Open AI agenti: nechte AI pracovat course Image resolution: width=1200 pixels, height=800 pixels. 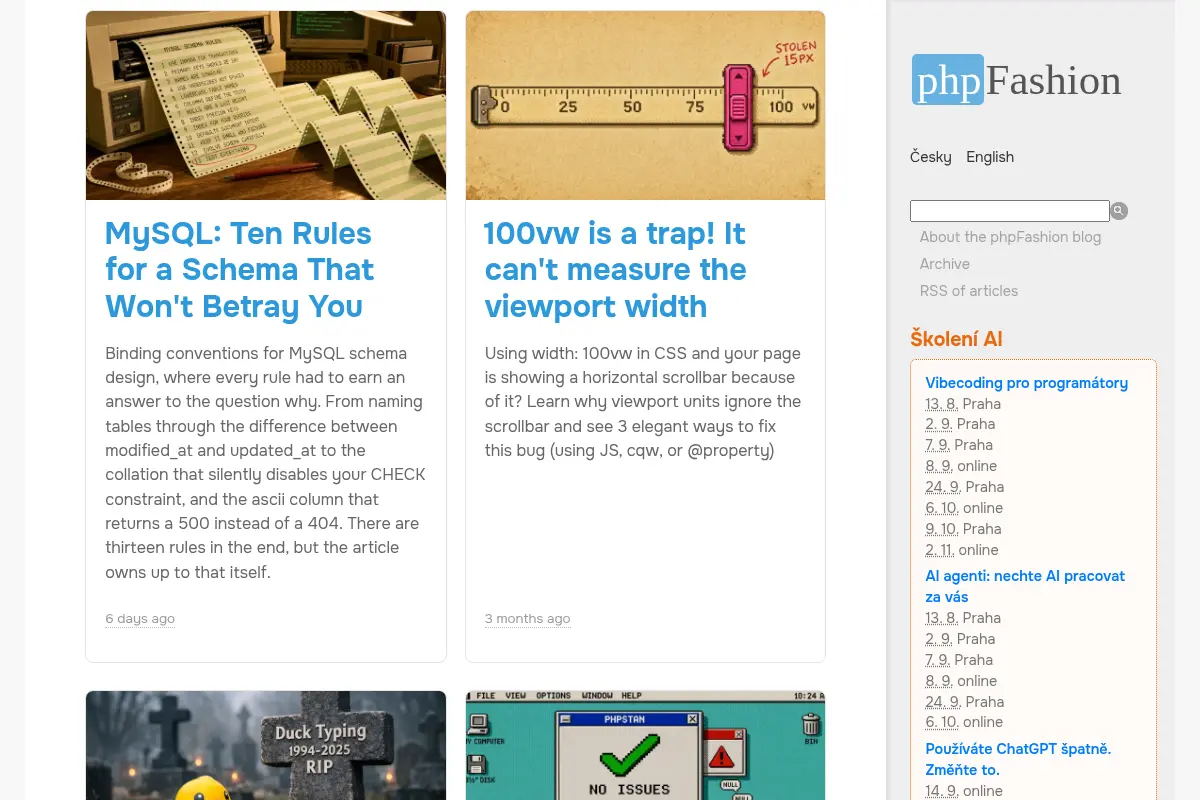coord(1025,586)
